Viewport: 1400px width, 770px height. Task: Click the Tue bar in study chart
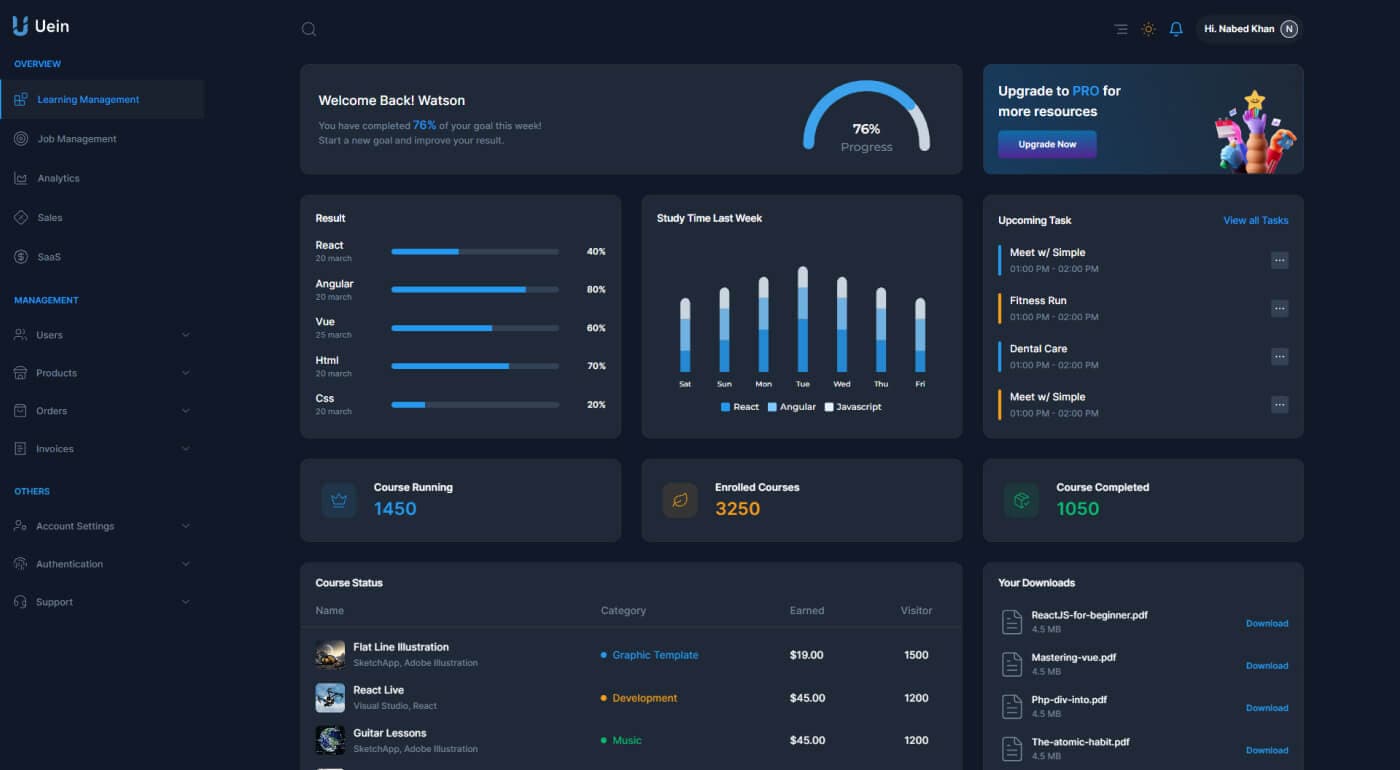pos(802,319)
